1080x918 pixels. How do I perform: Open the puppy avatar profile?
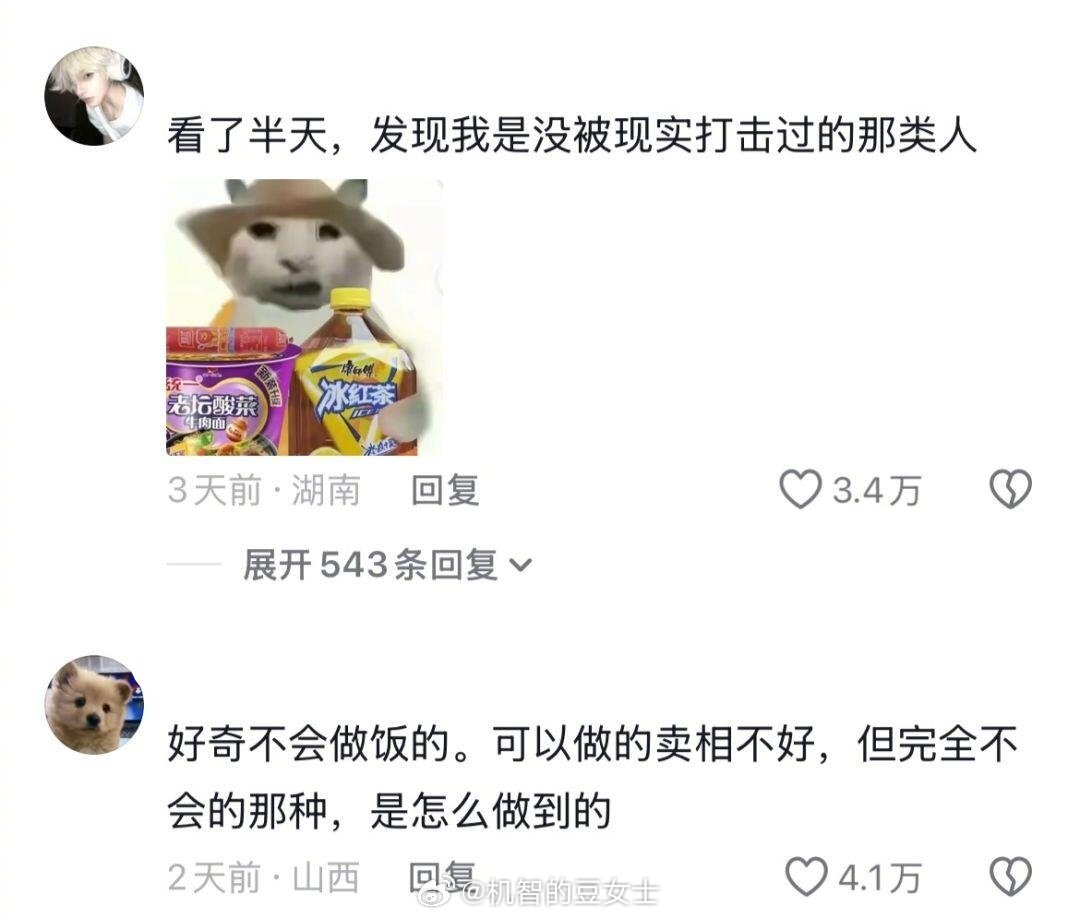[94, 705]
